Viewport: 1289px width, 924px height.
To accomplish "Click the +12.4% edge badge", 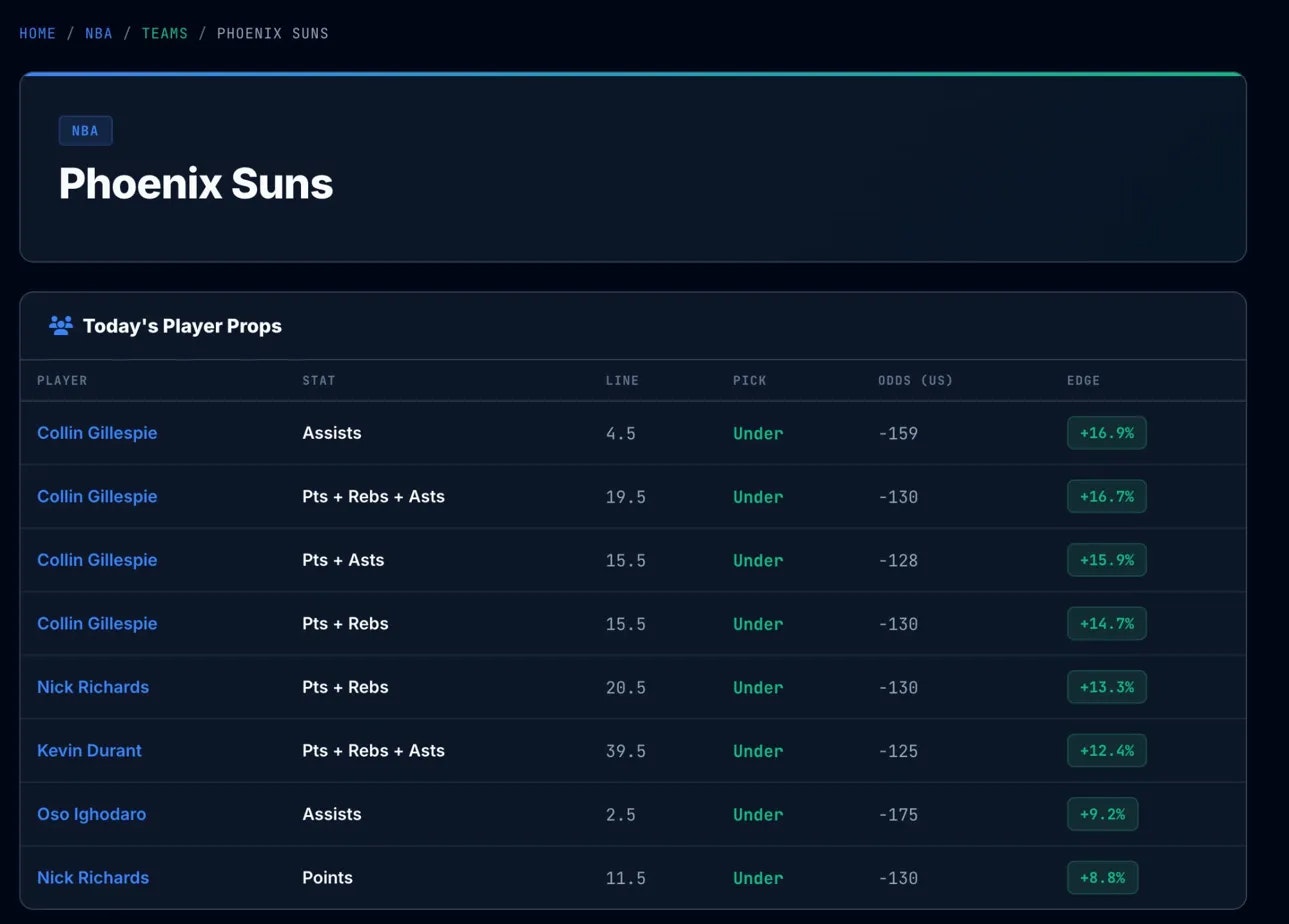I will pos(1107,750).
